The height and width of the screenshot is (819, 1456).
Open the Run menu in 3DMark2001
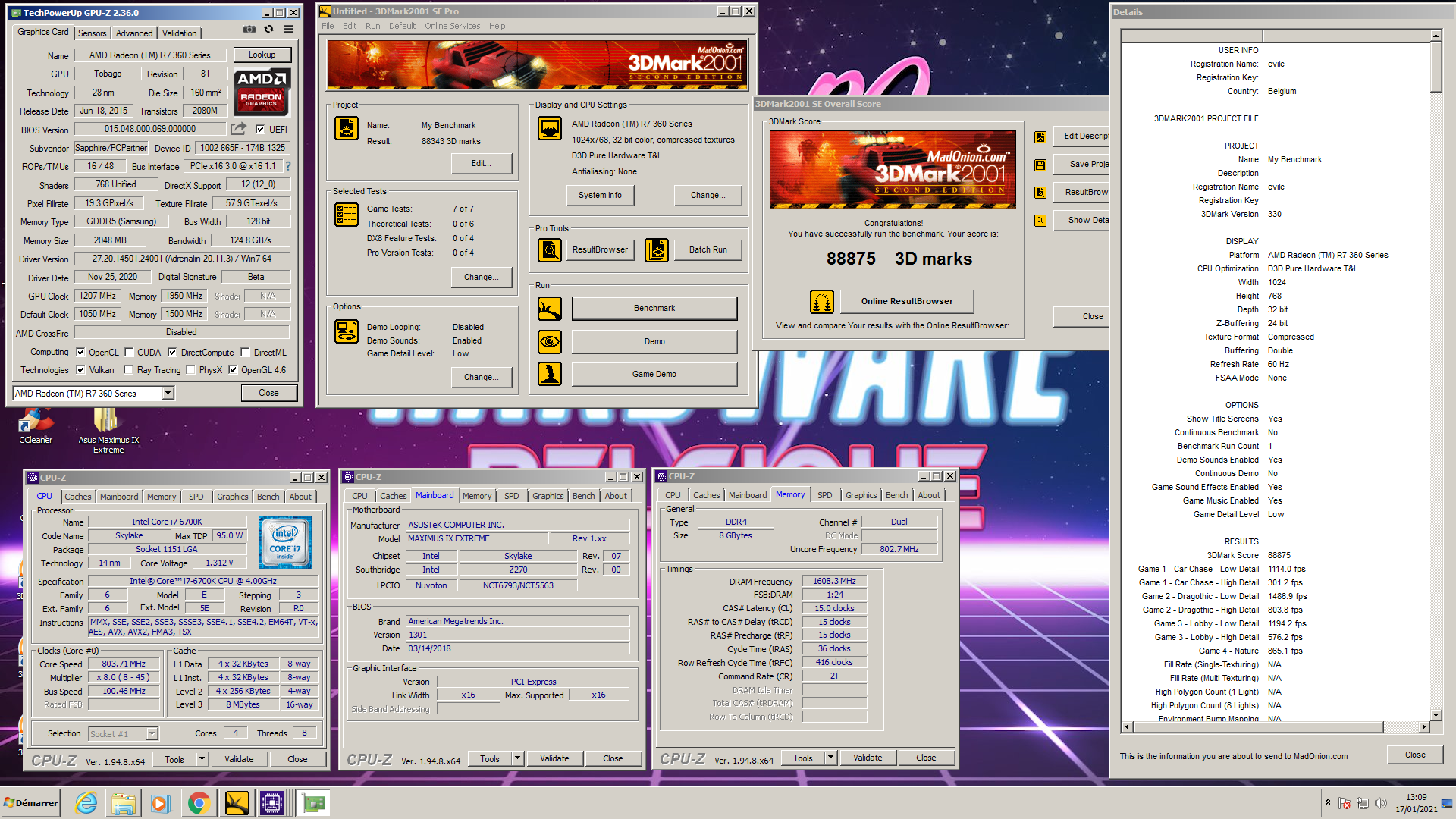pyautogui.click(x=372, y=26)
